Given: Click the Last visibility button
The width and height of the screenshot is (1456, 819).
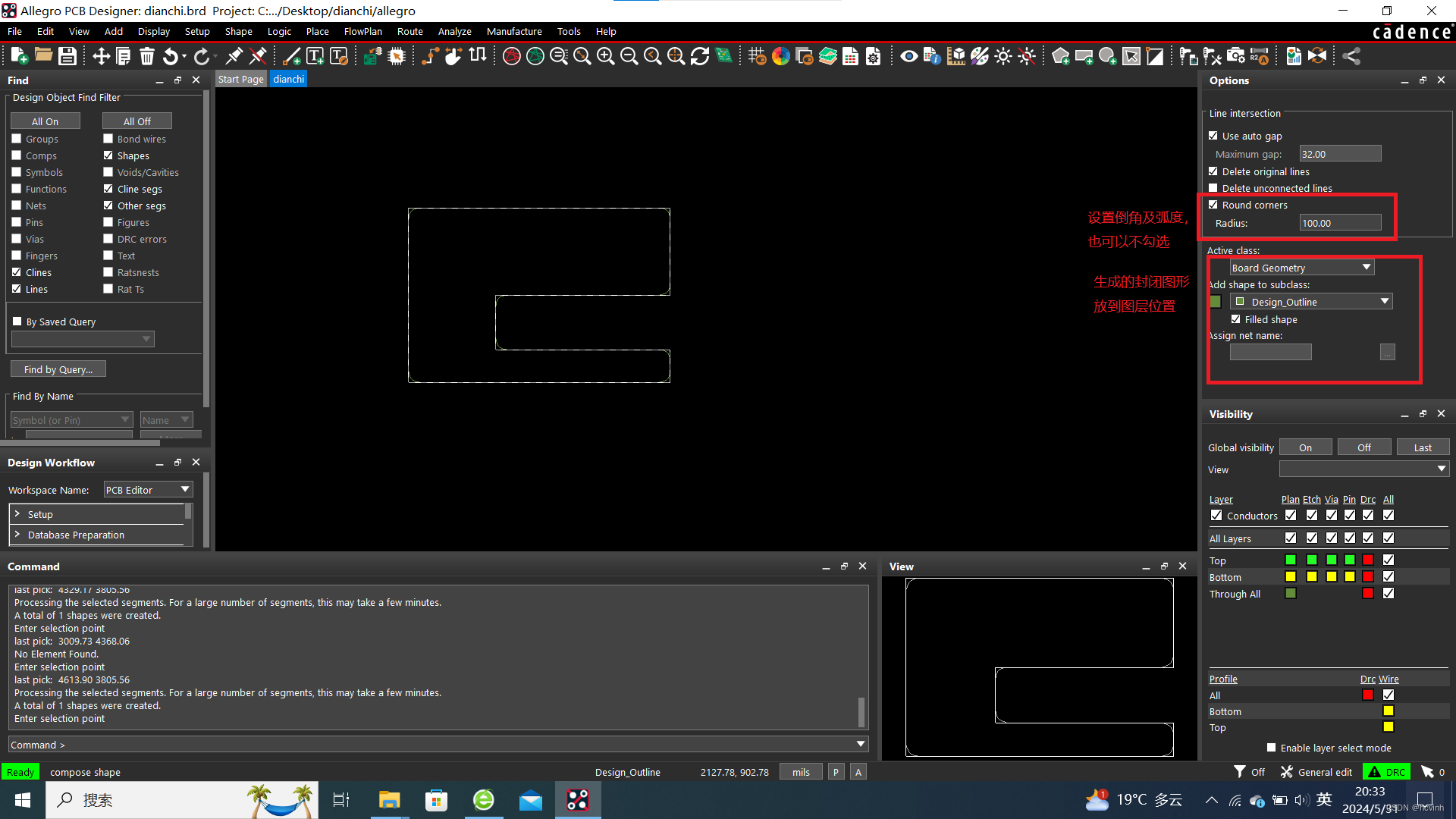Looking at the screenshot, I should click(x=1423, y=447).
